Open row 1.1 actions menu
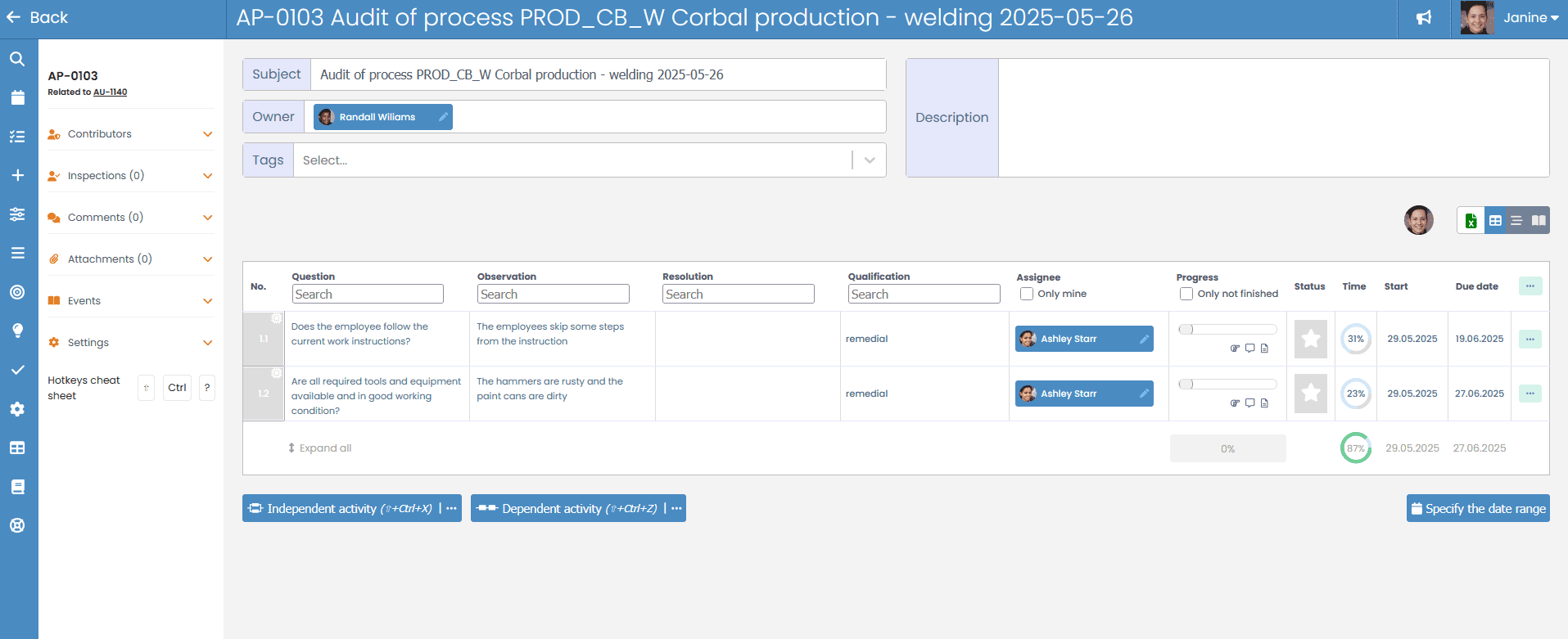 (x=1530, y=339)
